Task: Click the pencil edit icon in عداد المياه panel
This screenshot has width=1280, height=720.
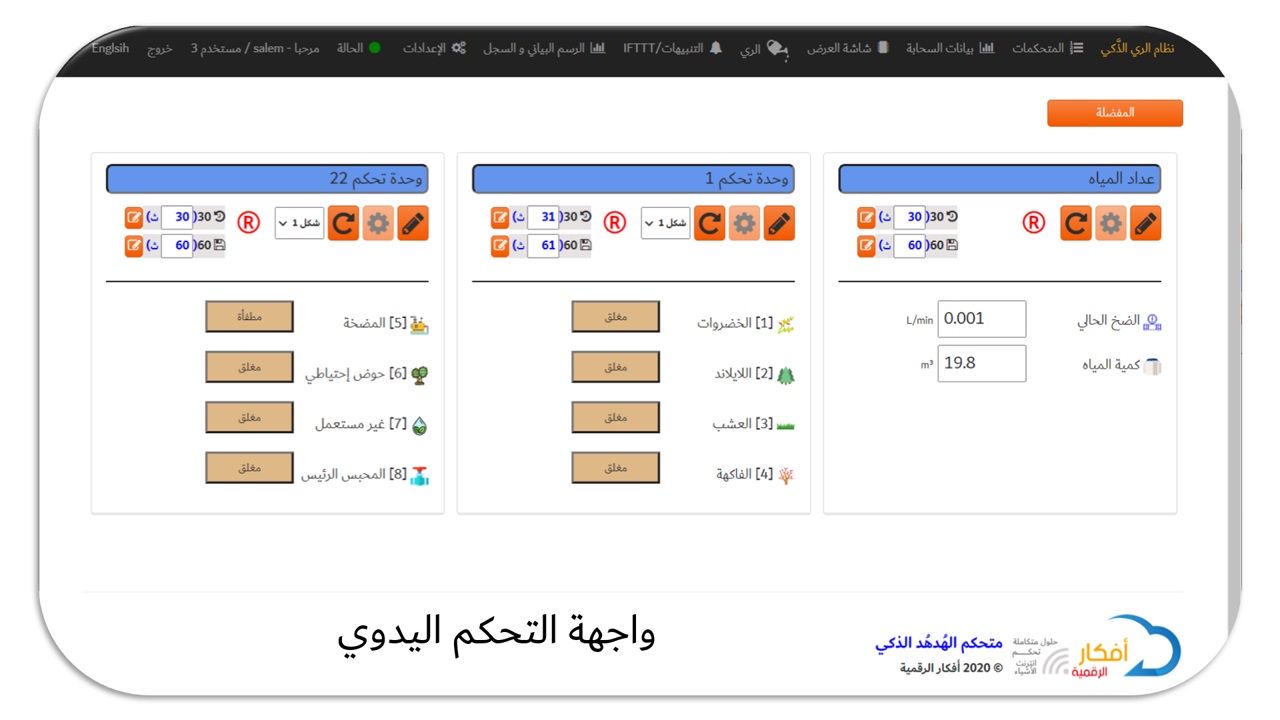Action: pos(1145,224)
